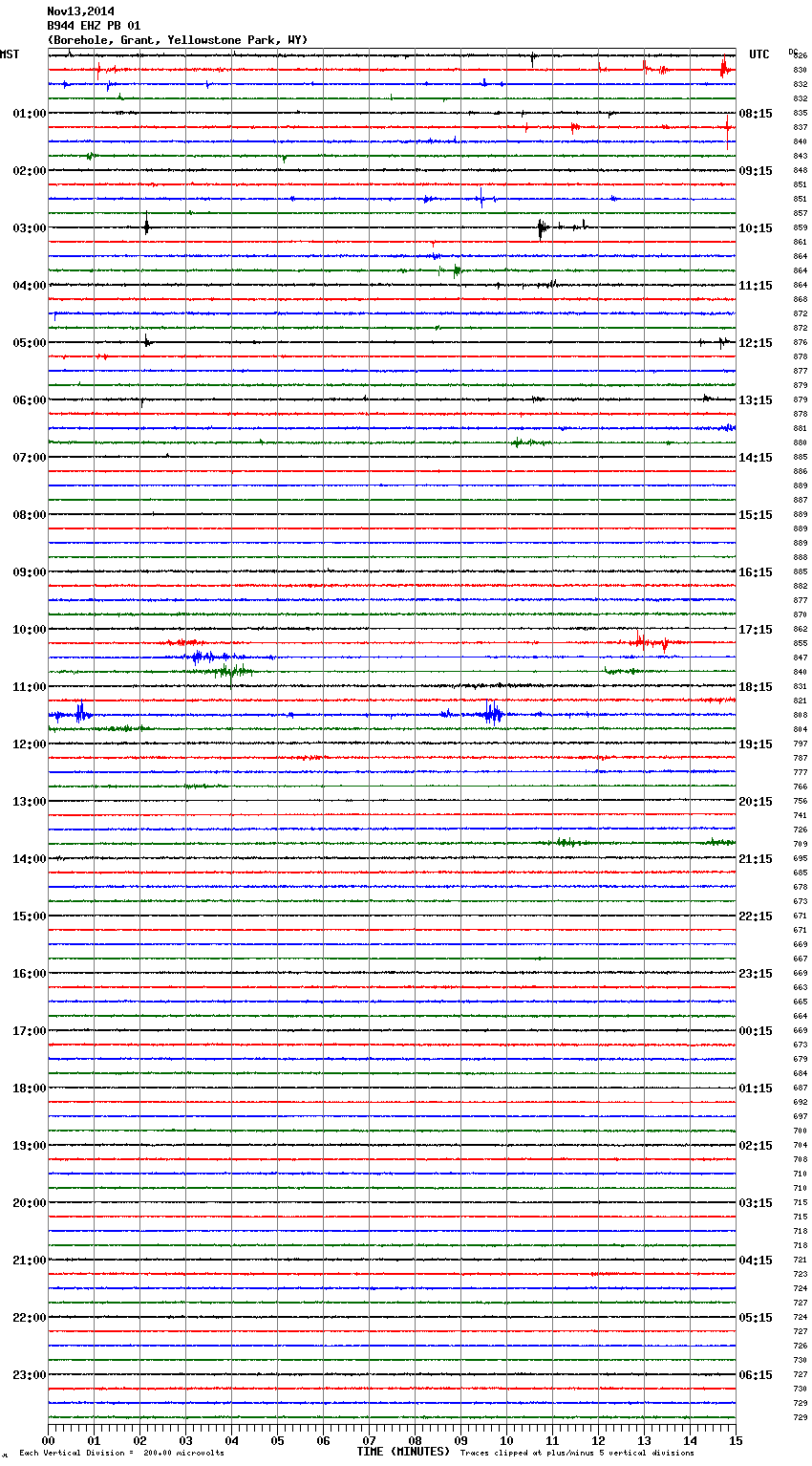Click the '10:15' UTC time label
This screenshot has height=1466, width=812.
point(756,228)
